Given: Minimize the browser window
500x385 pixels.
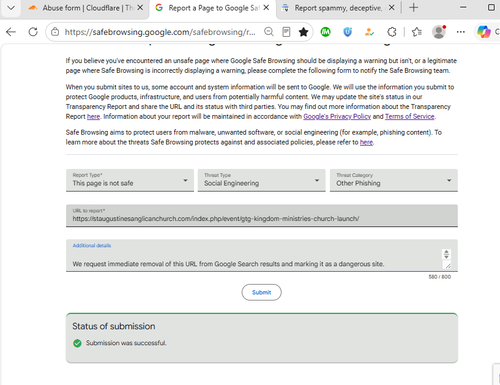Looking at the screenshot, I should [x=463, y=7].
